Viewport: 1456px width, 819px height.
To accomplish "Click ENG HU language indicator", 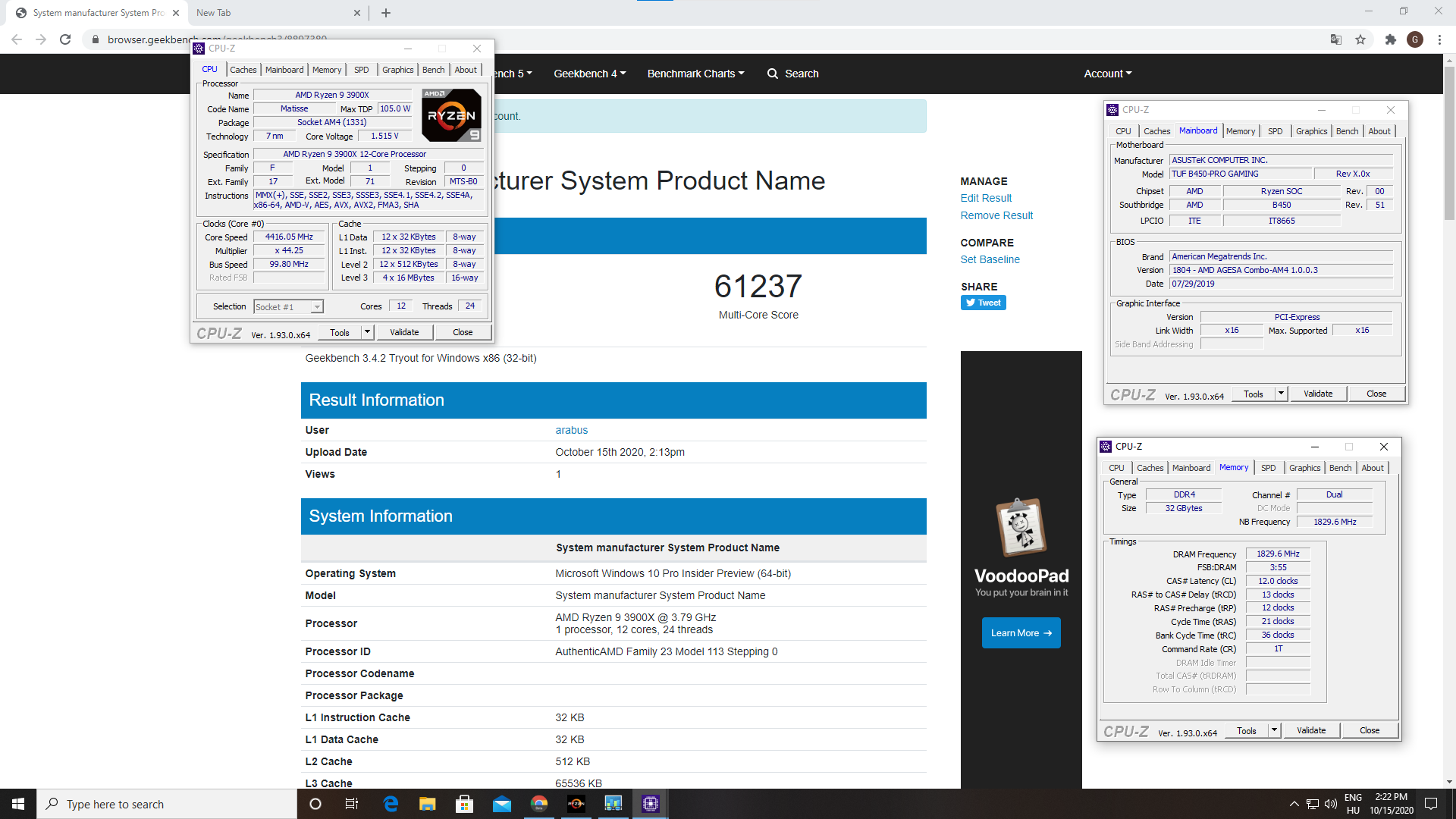I will click(1353, 804).
